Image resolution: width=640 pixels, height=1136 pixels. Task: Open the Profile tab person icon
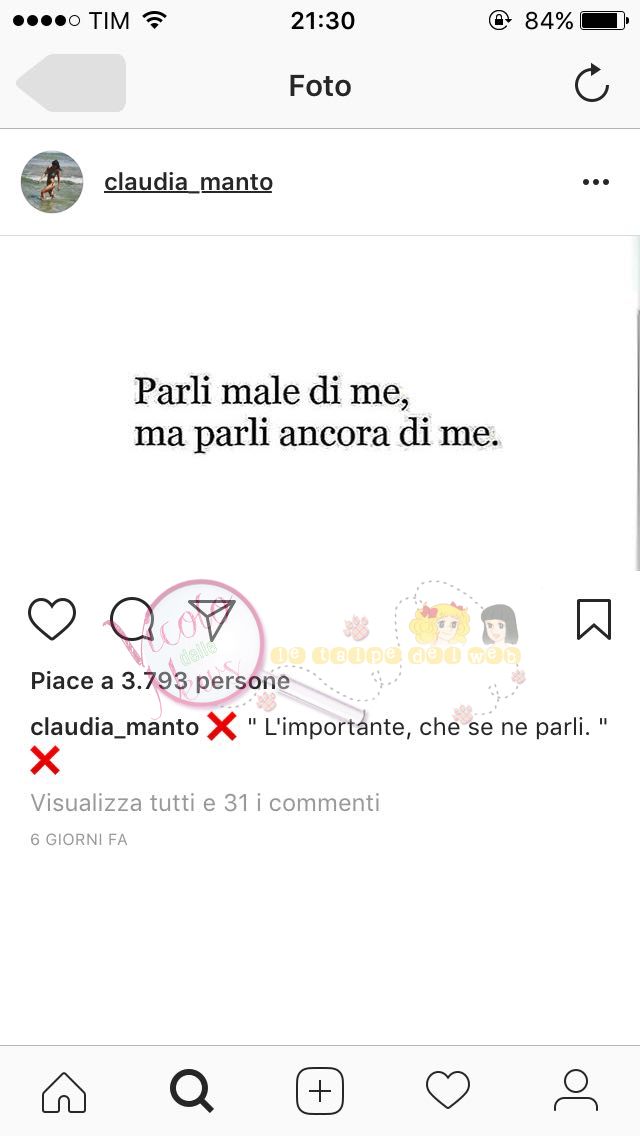[575, 1091]
